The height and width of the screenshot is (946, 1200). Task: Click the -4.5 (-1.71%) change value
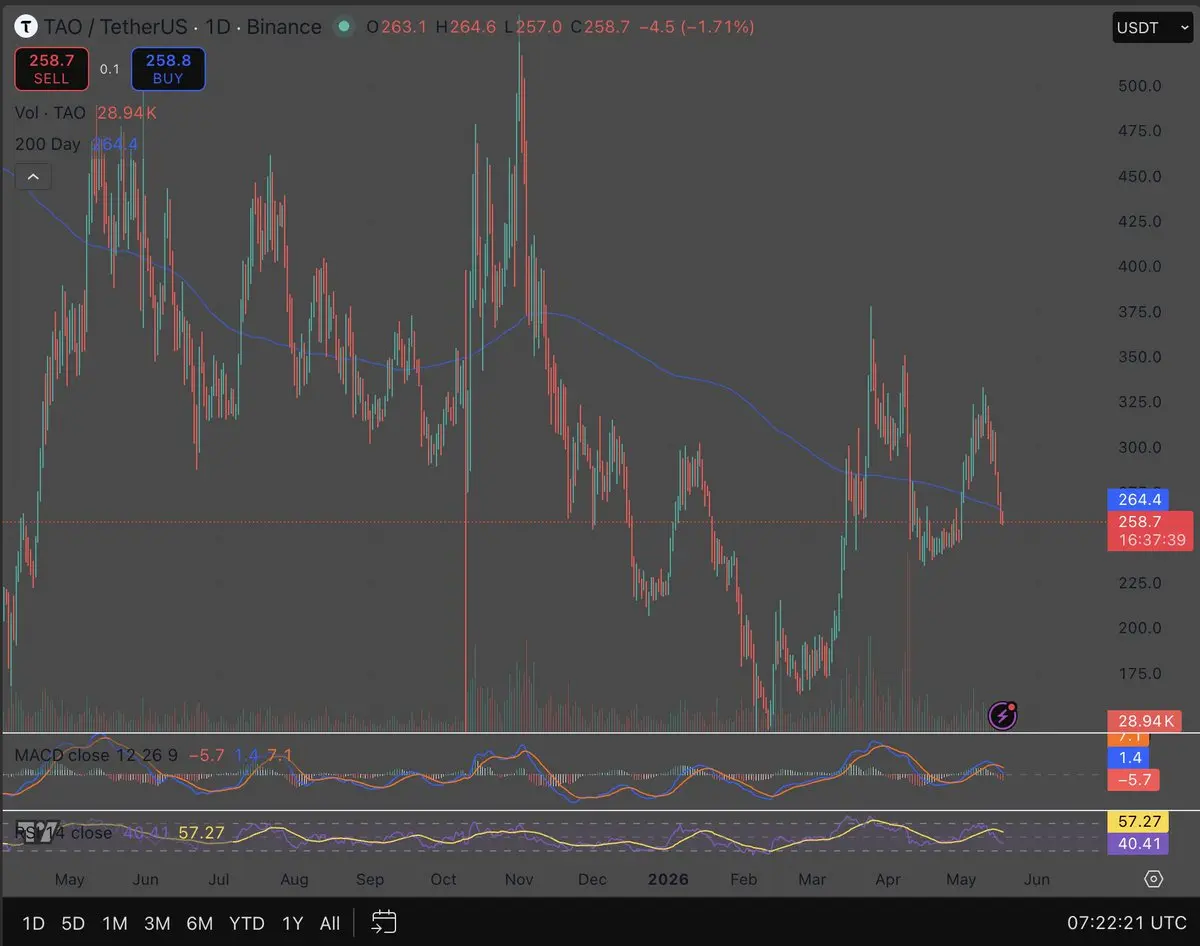pyautogui.click(x=698, y=27)
